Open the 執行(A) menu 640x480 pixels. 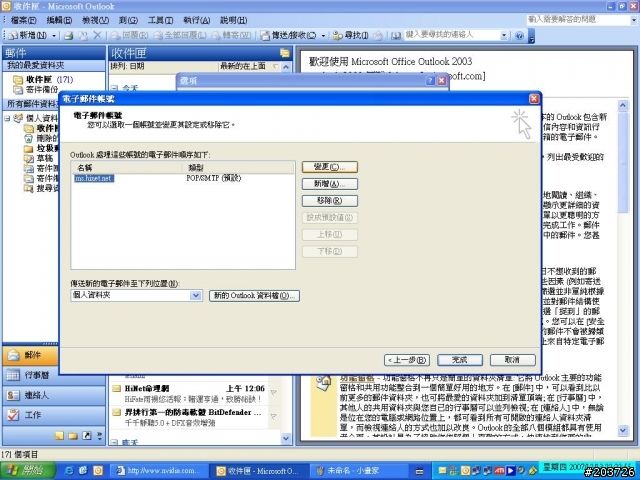tap(196, 20)
